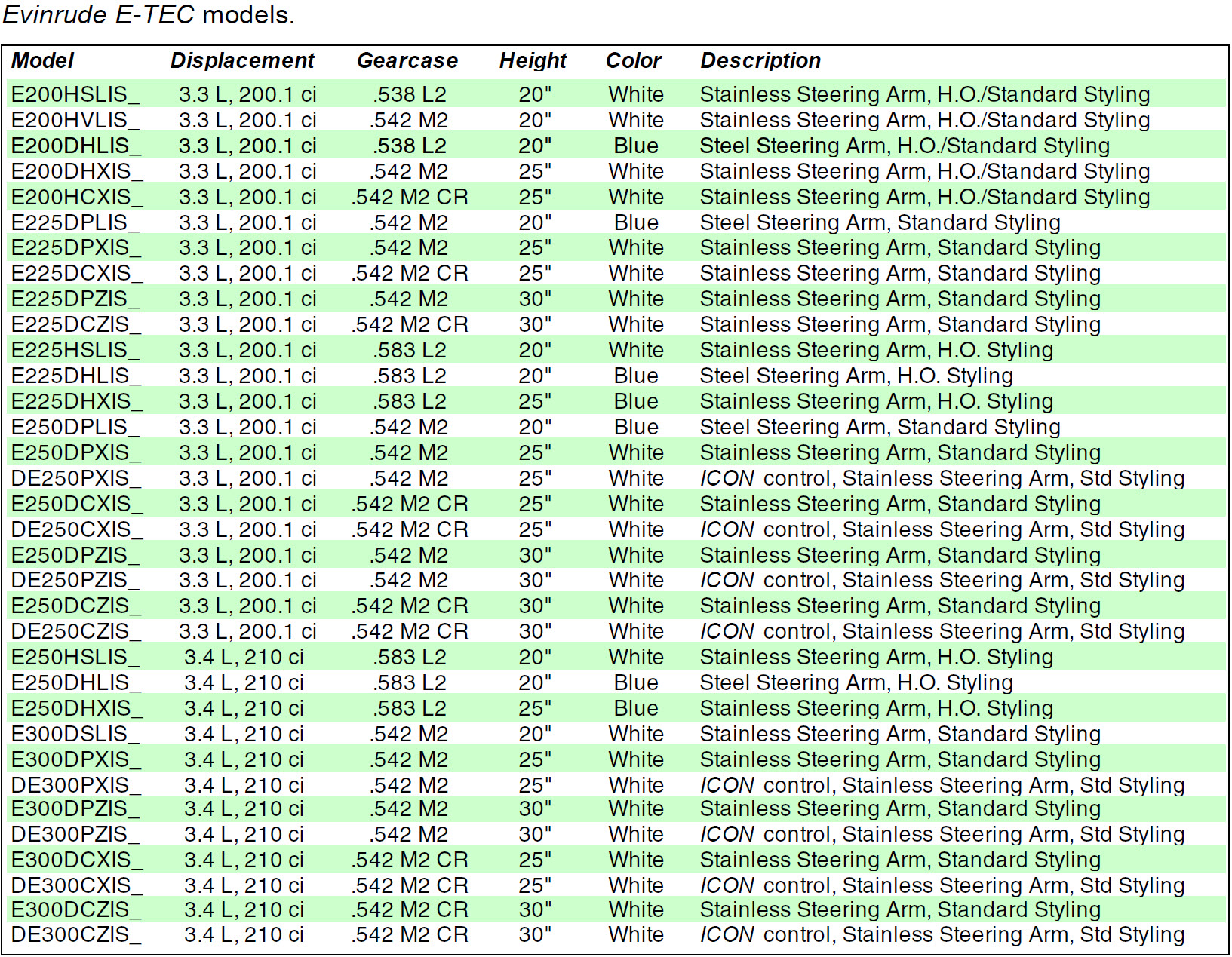Click the E200DHLIS_ model name
The width and height of the screenshot is (1232, 957).
click(x=75, y=146)
